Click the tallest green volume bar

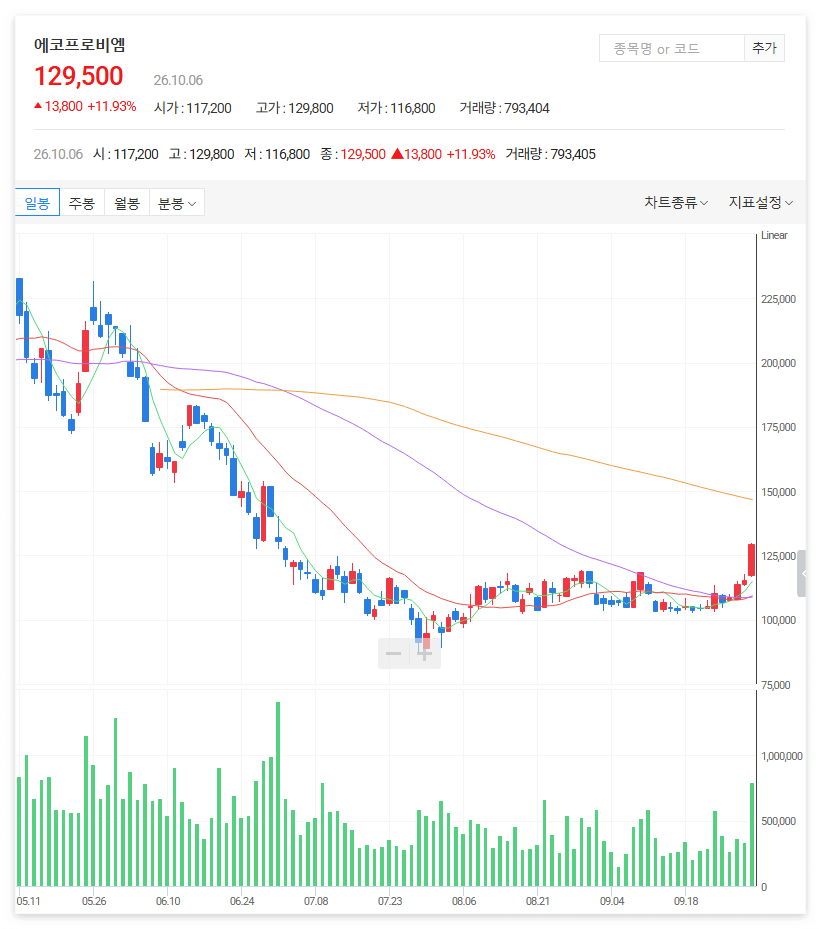(278, 794)
